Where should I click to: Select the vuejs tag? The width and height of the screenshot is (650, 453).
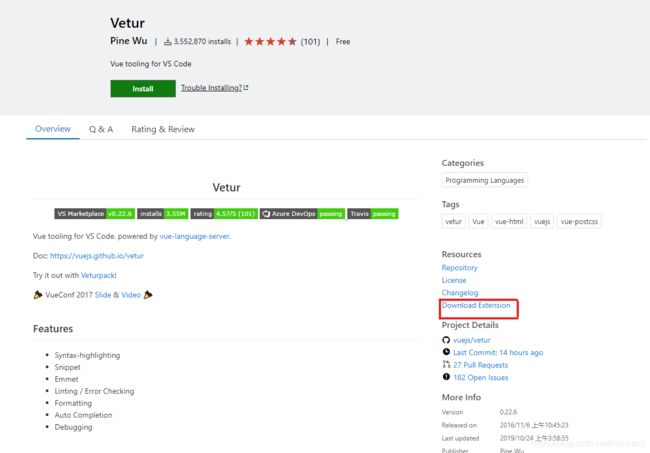[542, 221]
